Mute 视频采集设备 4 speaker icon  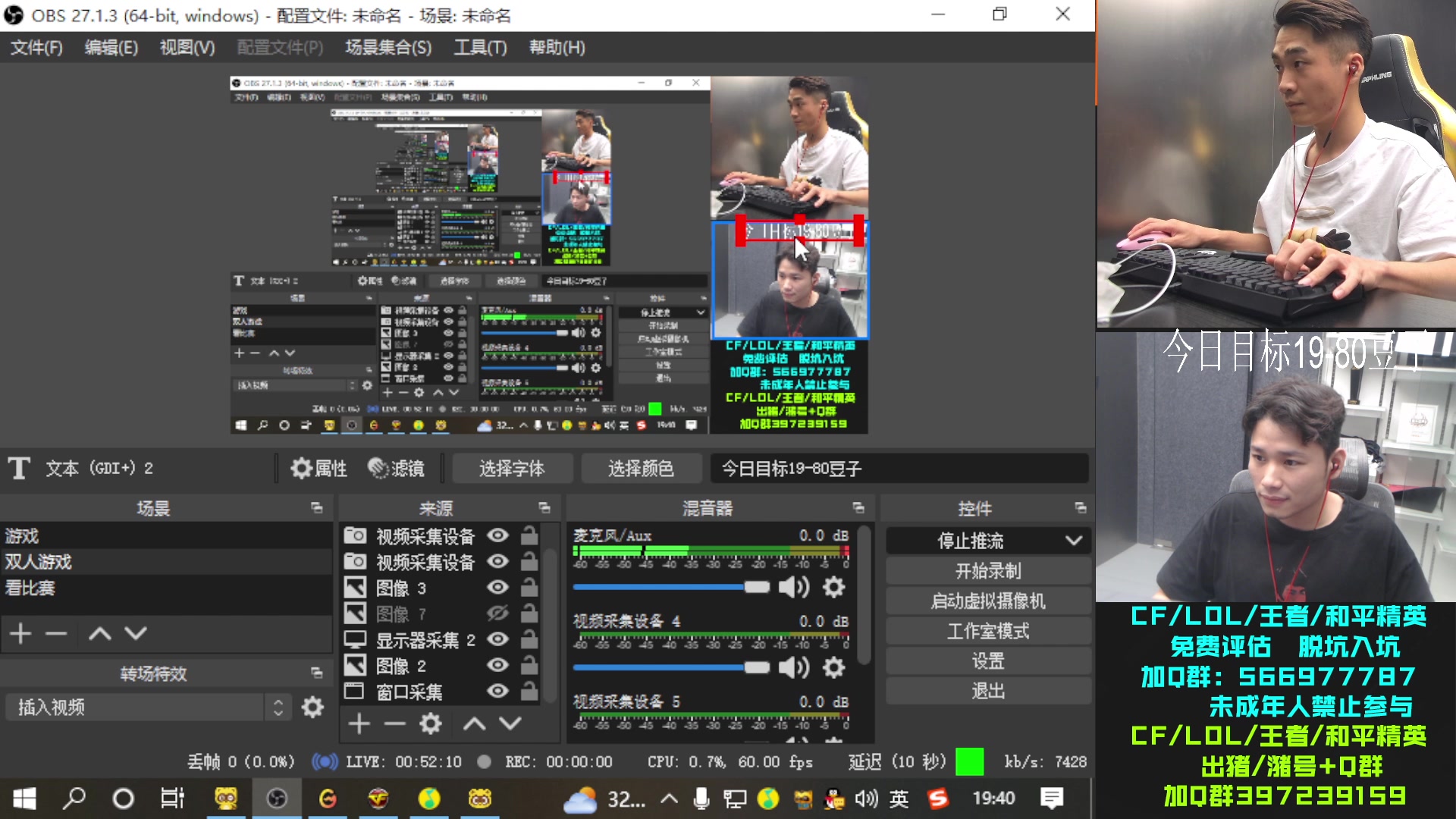tap(794, 667)
